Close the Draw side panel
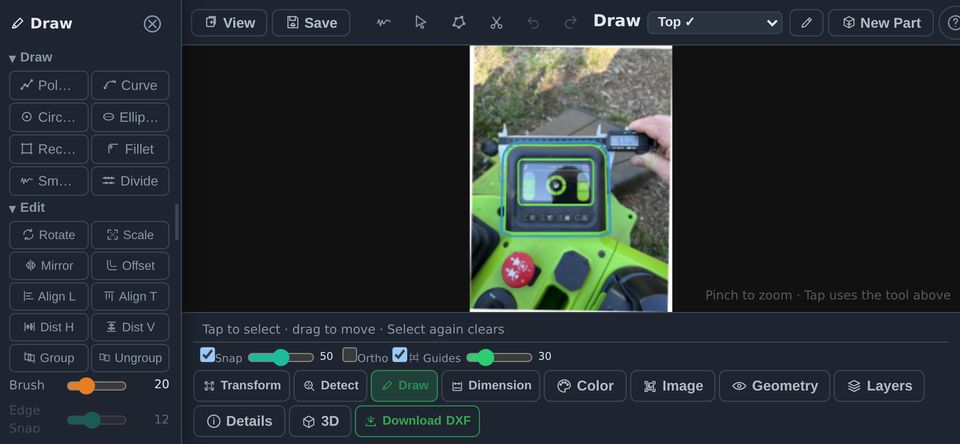 152,24
